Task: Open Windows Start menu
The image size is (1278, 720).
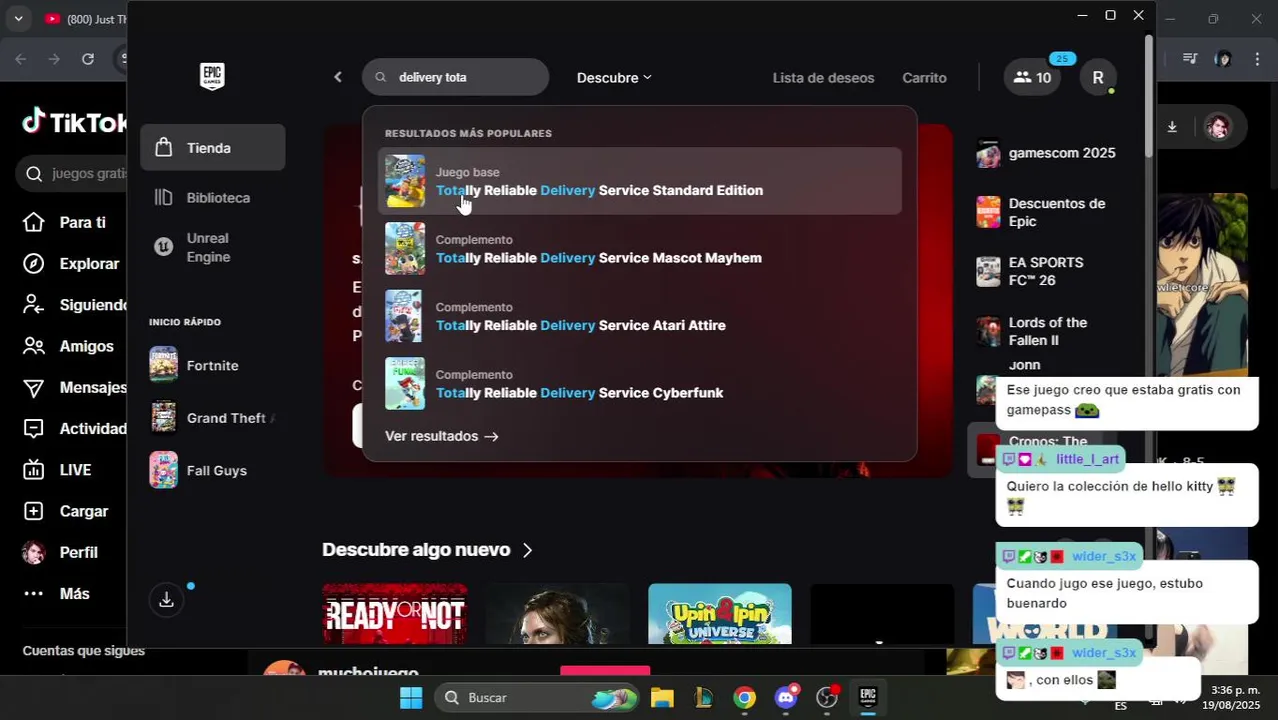Action: (411, 697)
